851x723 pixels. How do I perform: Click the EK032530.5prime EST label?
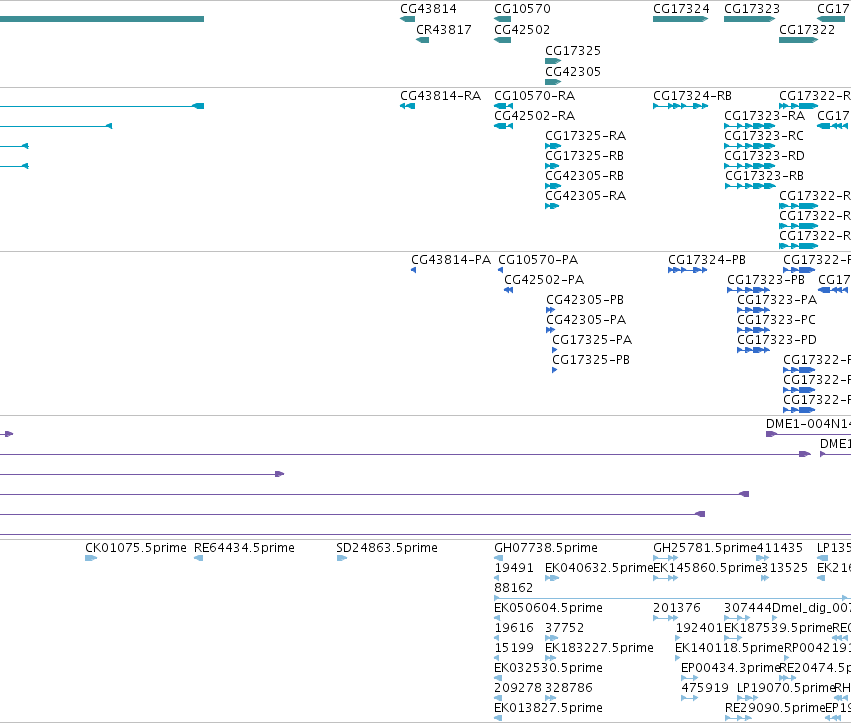tap(548, 668)
